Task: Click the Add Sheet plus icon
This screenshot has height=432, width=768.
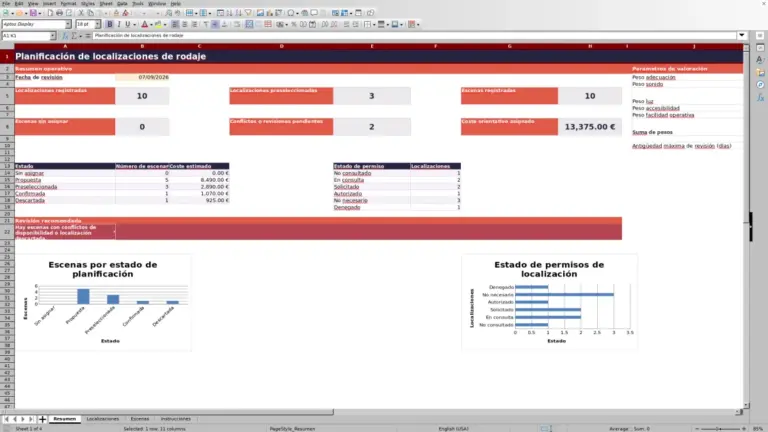Action: click(x=42, y=419)
